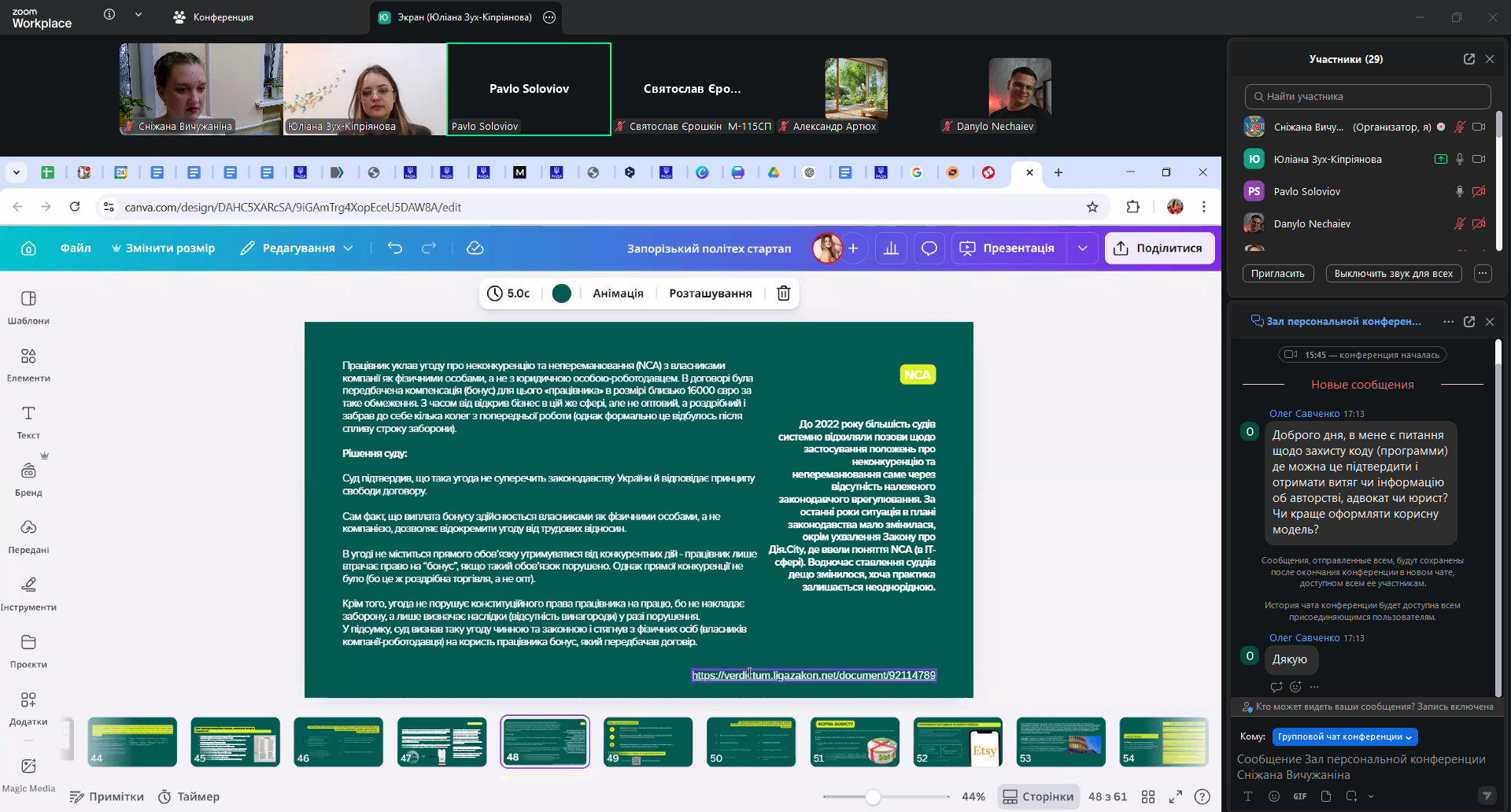Viewport: 1511px width, 812px height.
Task: Open the comments speech bubble icon
Action: (929, 249)
